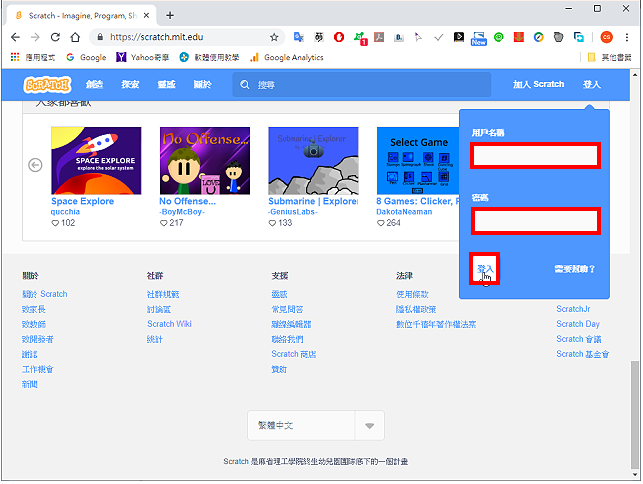Click the header sign-in link
The image size is (643, 484).
pos(592,84)
